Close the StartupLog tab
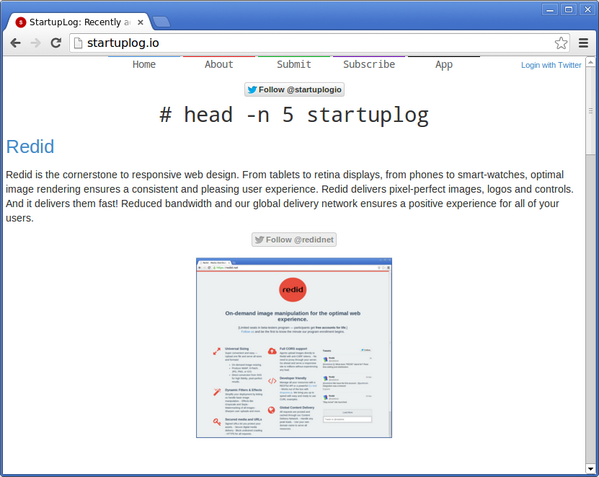This screenshot has width=599, height=477. tap(141, 23)
